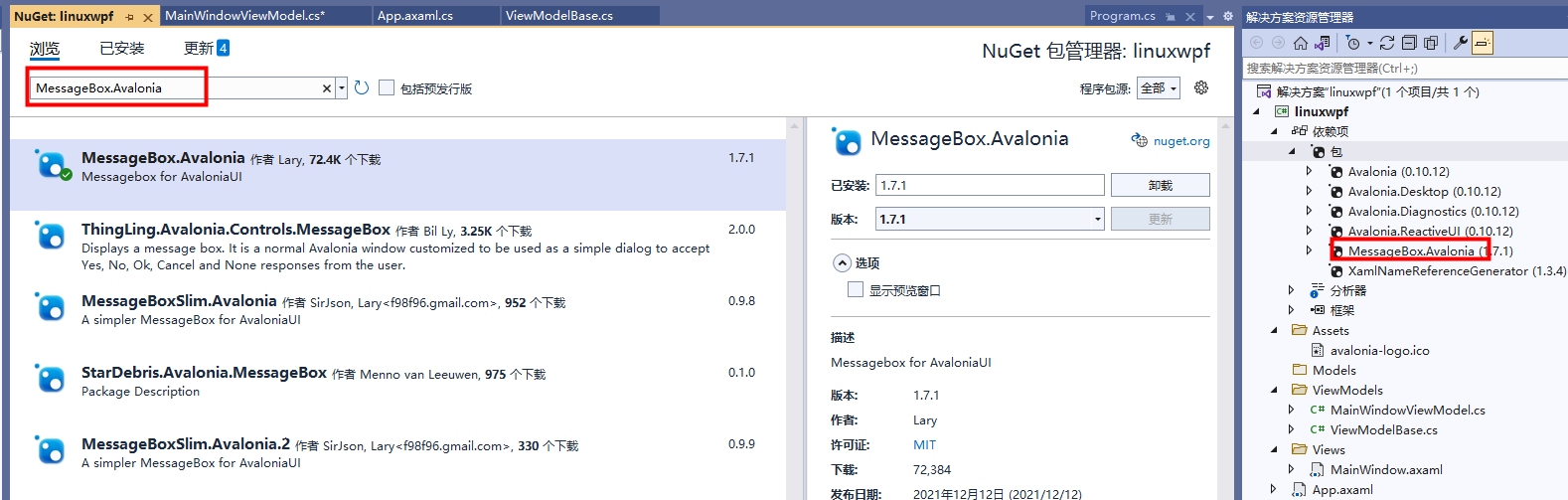The width and height of the screenshot is (1568, 500).
Task: Select the ThingLing.Avalonia.Controls.MessageBox package name
Action: click(235, 230)
